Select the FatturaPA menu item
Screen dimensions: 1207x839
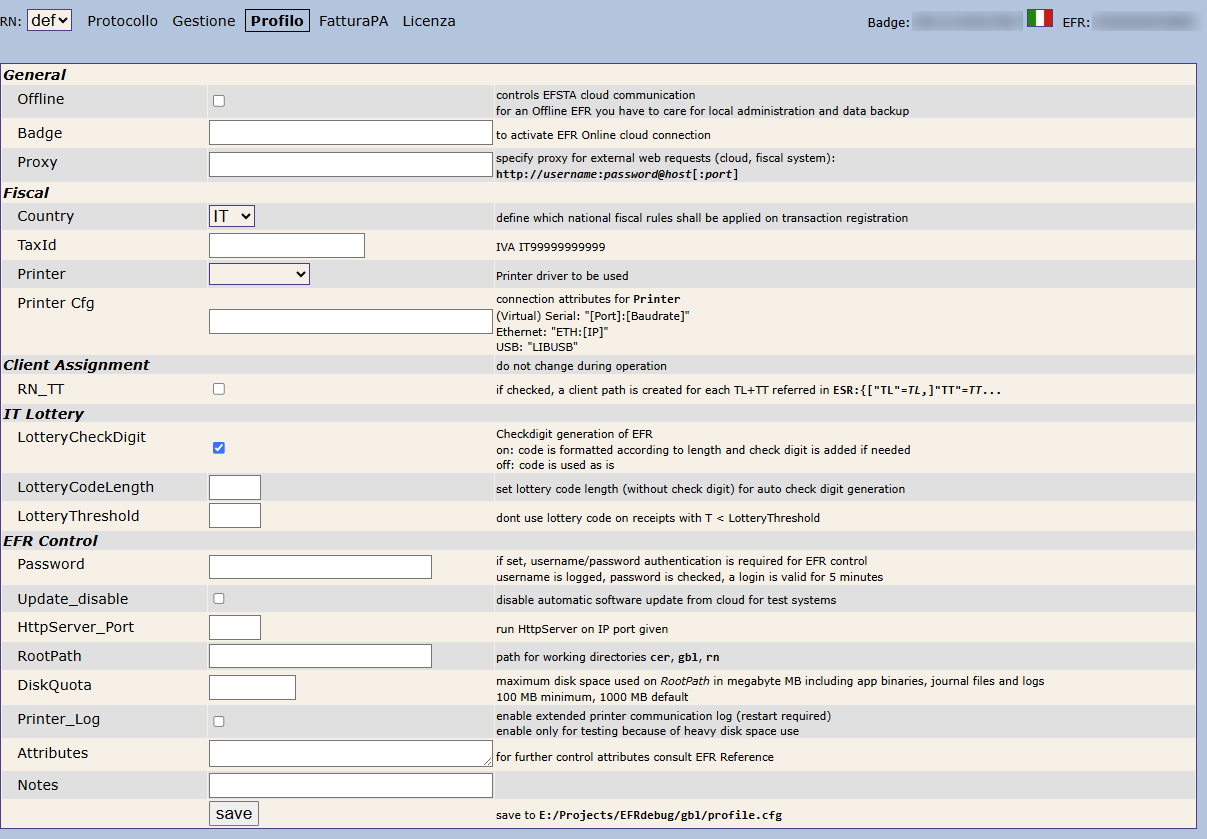tap(353, 21)
